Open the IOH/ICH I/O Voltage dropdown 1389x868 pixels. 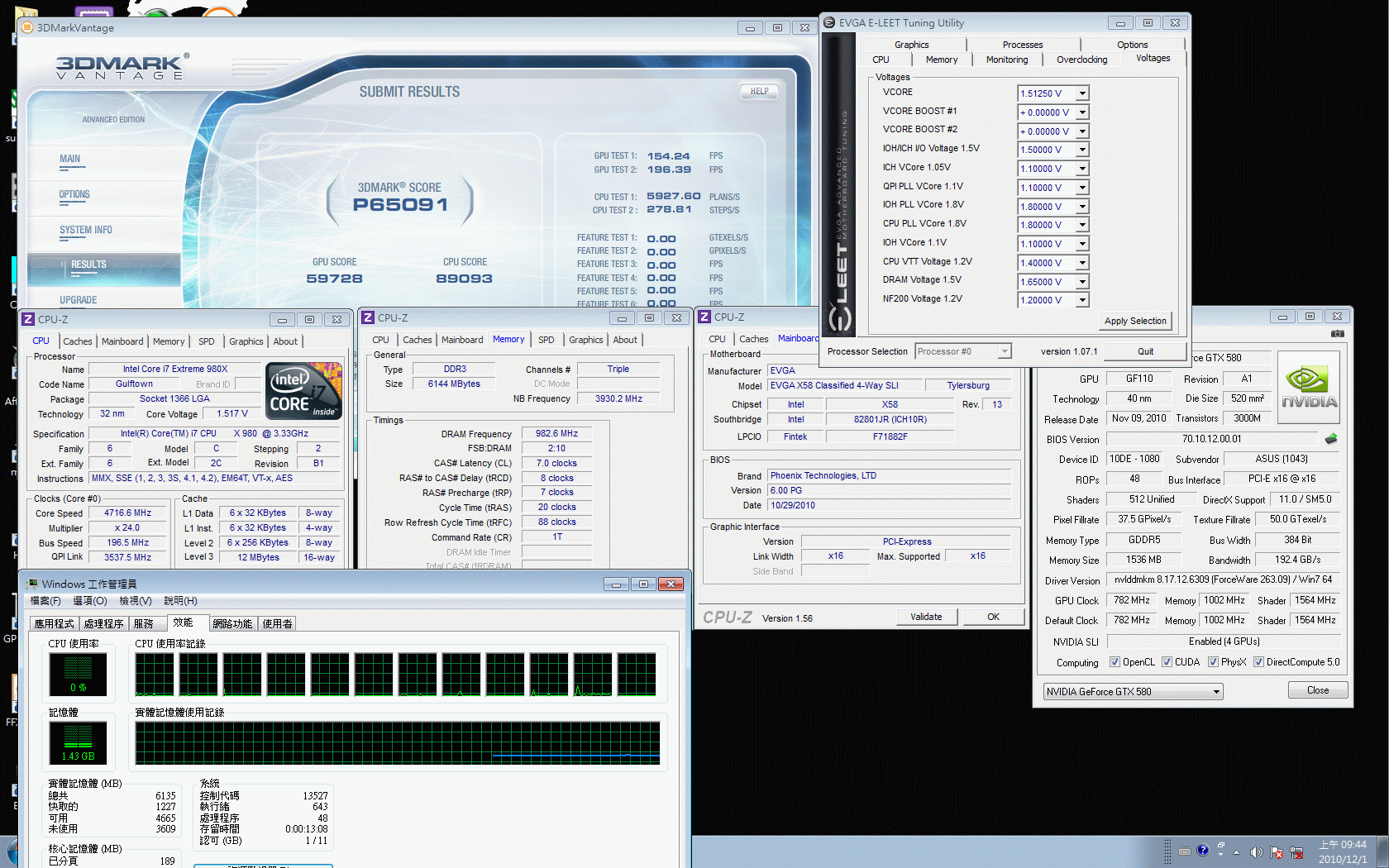(1082, 150)
